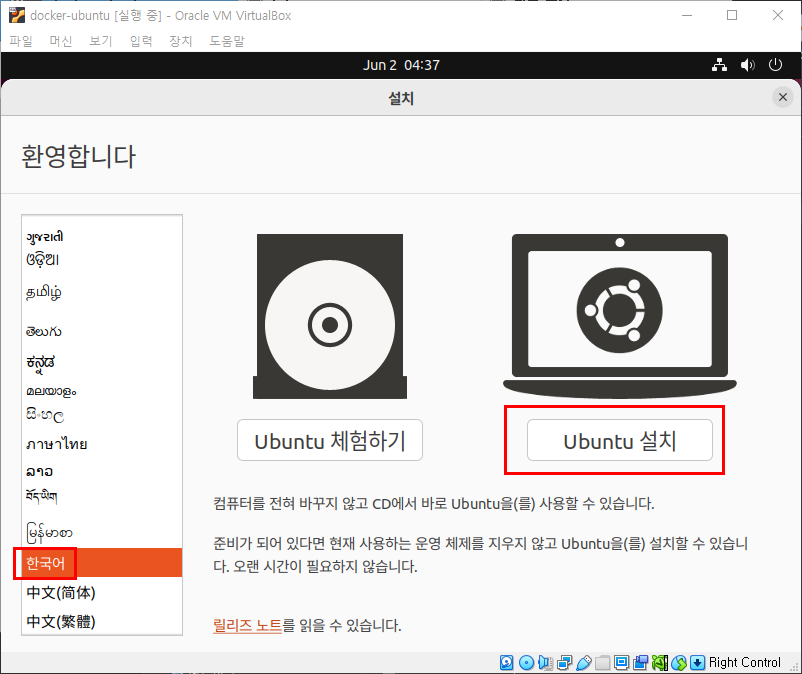Viewport: 802px width, 674px height.
Task: Select ગુજરાતી in the language list
Action: 102,237
